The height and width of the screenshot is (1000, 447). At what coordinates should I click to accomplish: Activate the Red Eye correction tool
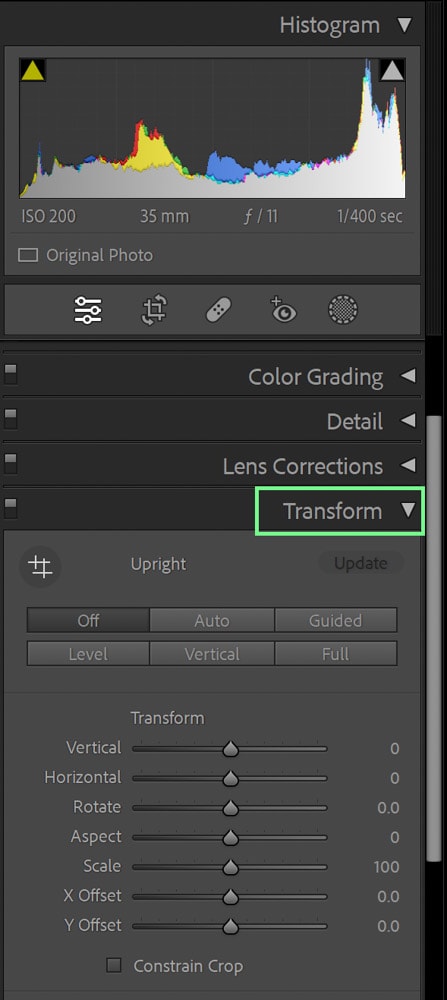pos(283,309)
